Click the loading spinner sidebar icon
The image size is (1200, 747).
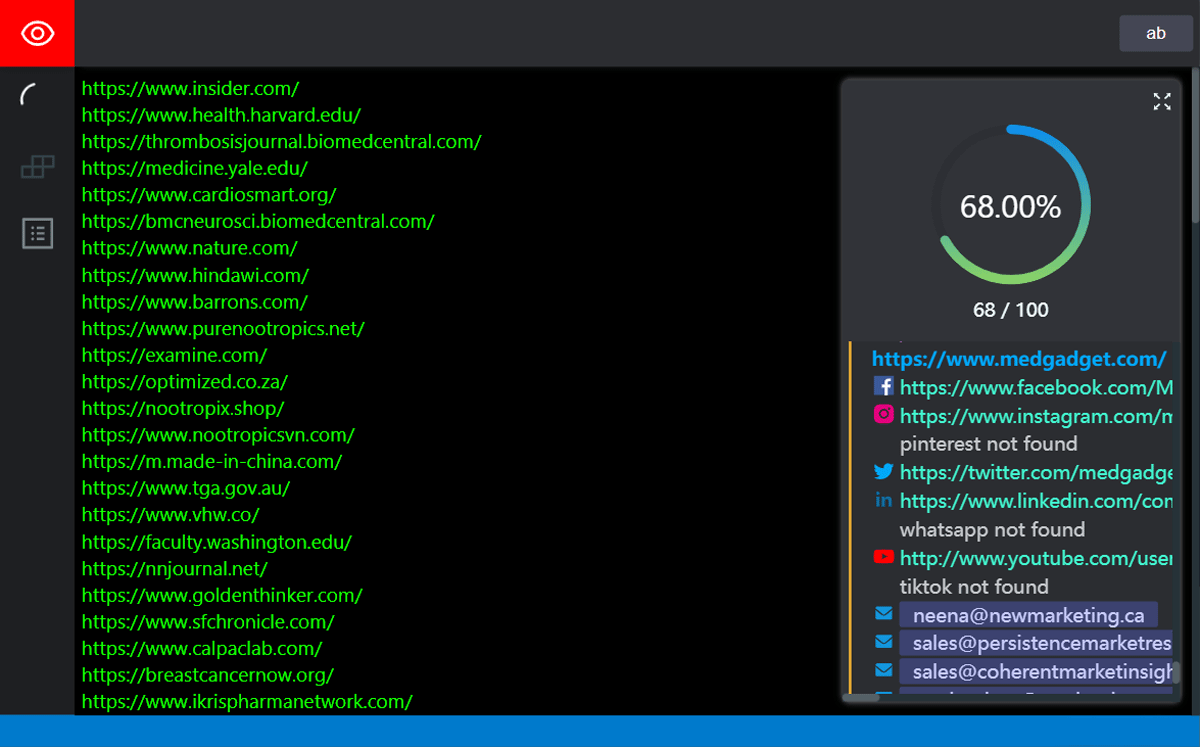tap(30, 96)
